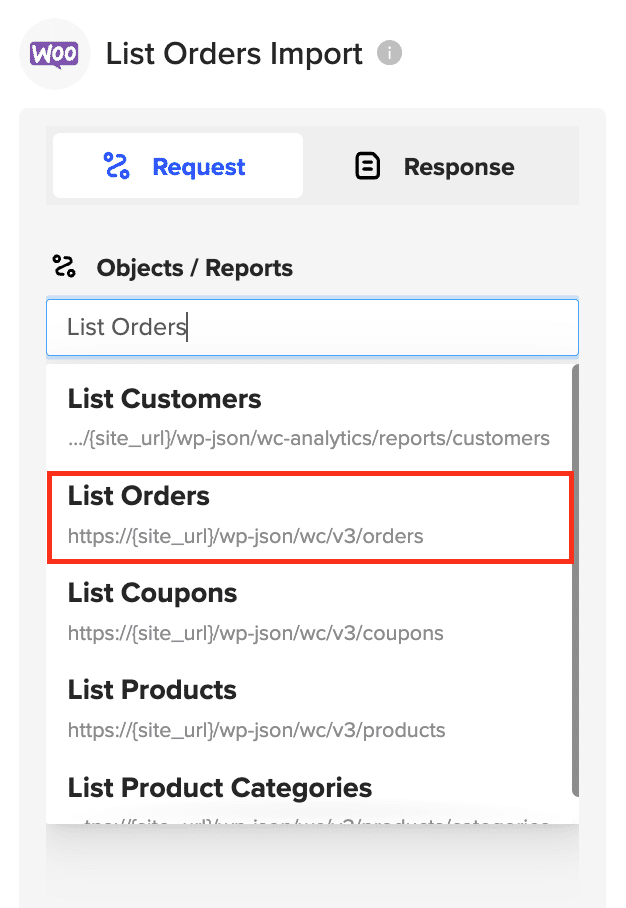Focus the Objects / Reports search field
626x908 pixels.
[x=313, y=327]
